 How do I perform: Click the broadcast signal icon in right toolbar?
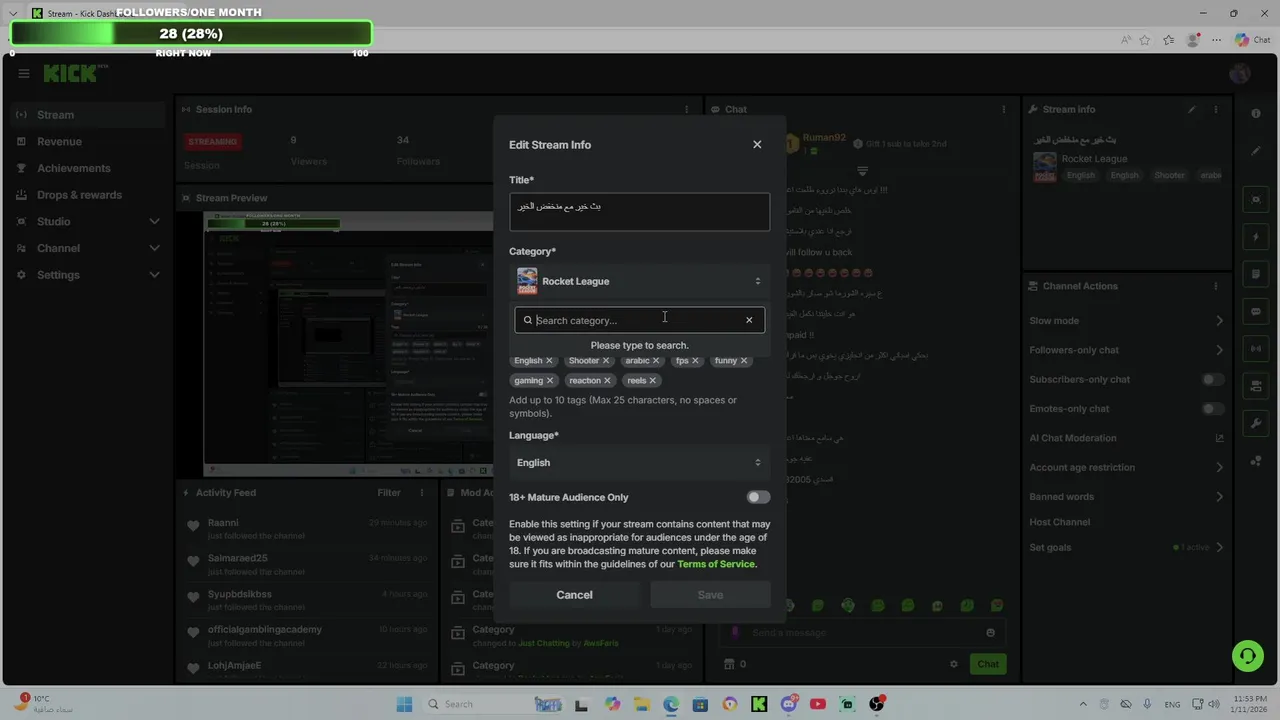pos(1256,349)
